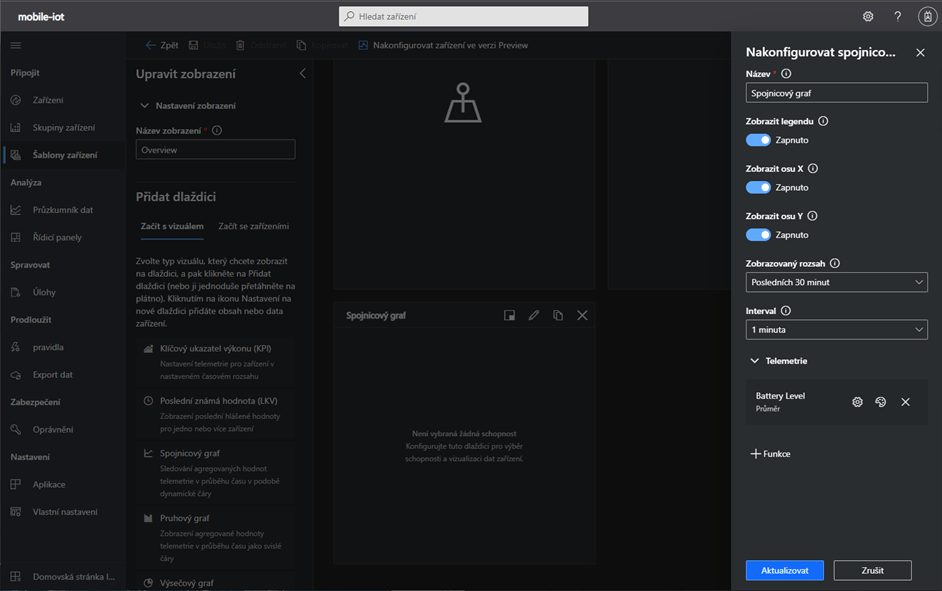Image resolution: width=942 pixels, height=591 pixels.
Task: Click the hamburger menu icon in sidebar
Action: tap(16, 45)
